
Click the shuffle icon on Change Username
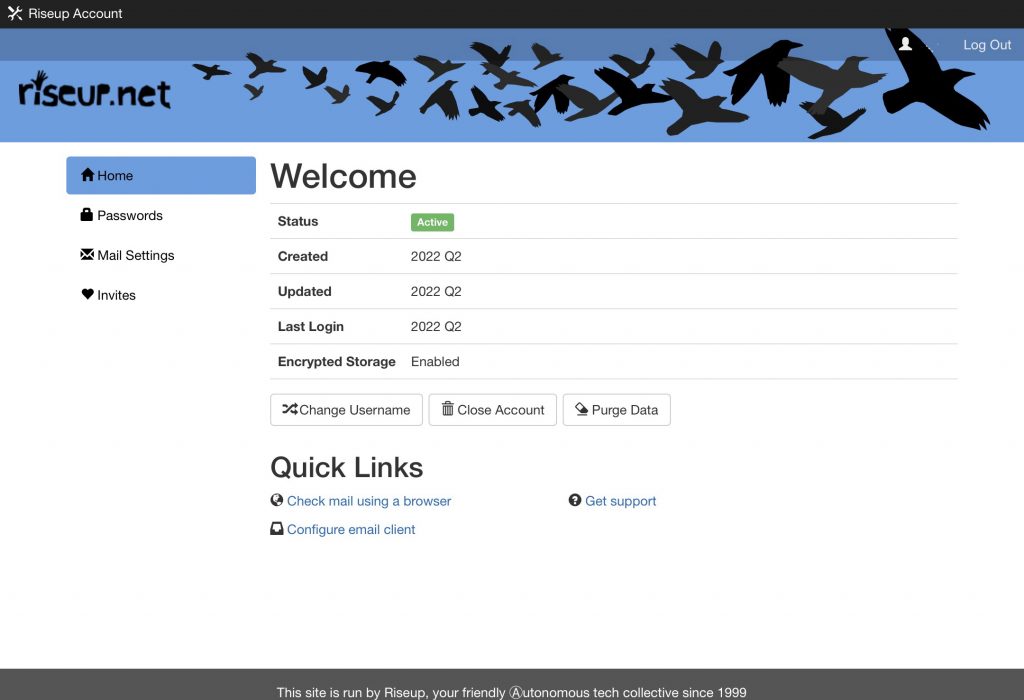(x=289, y=409)
